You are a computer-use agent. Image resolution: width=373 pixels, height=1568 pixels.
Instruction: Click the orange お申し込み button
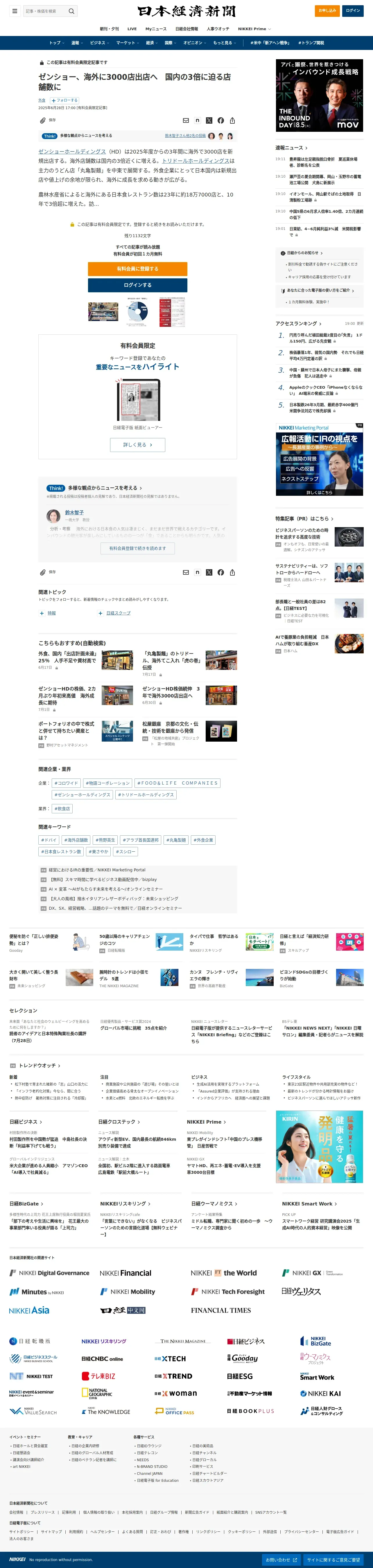point(327,10)
